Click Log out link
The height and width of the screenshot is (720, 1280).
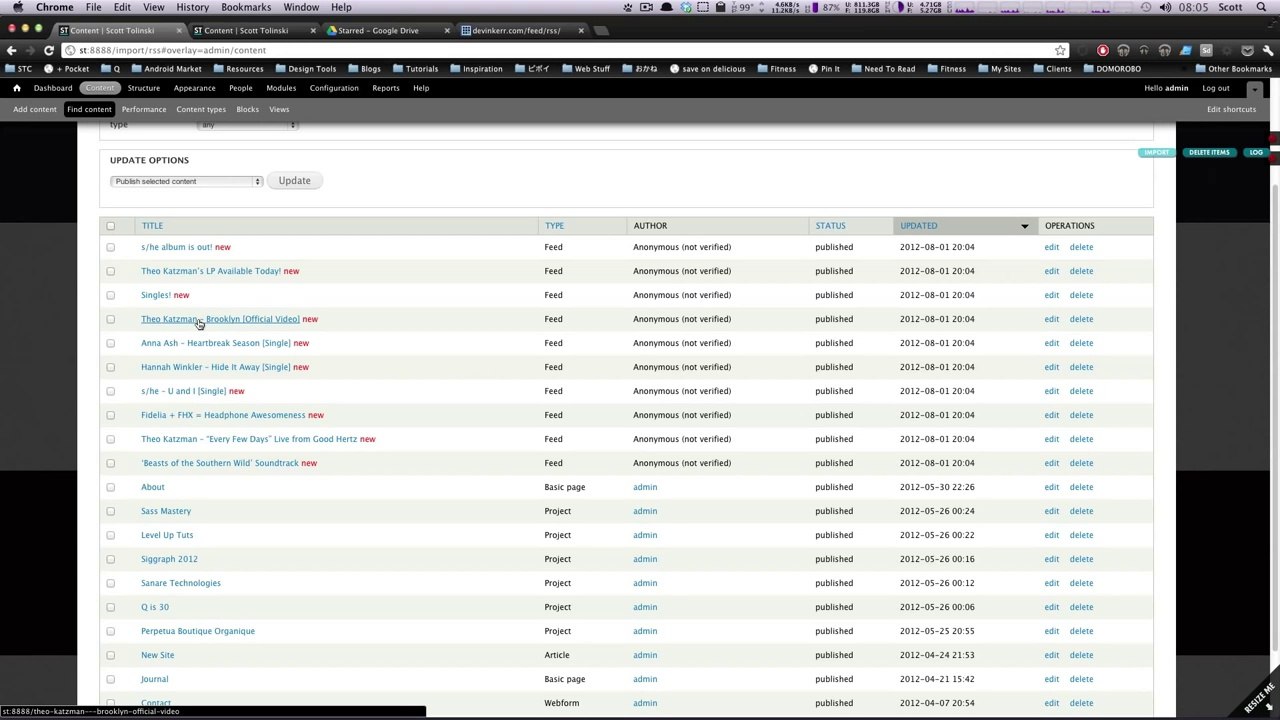1216,88
